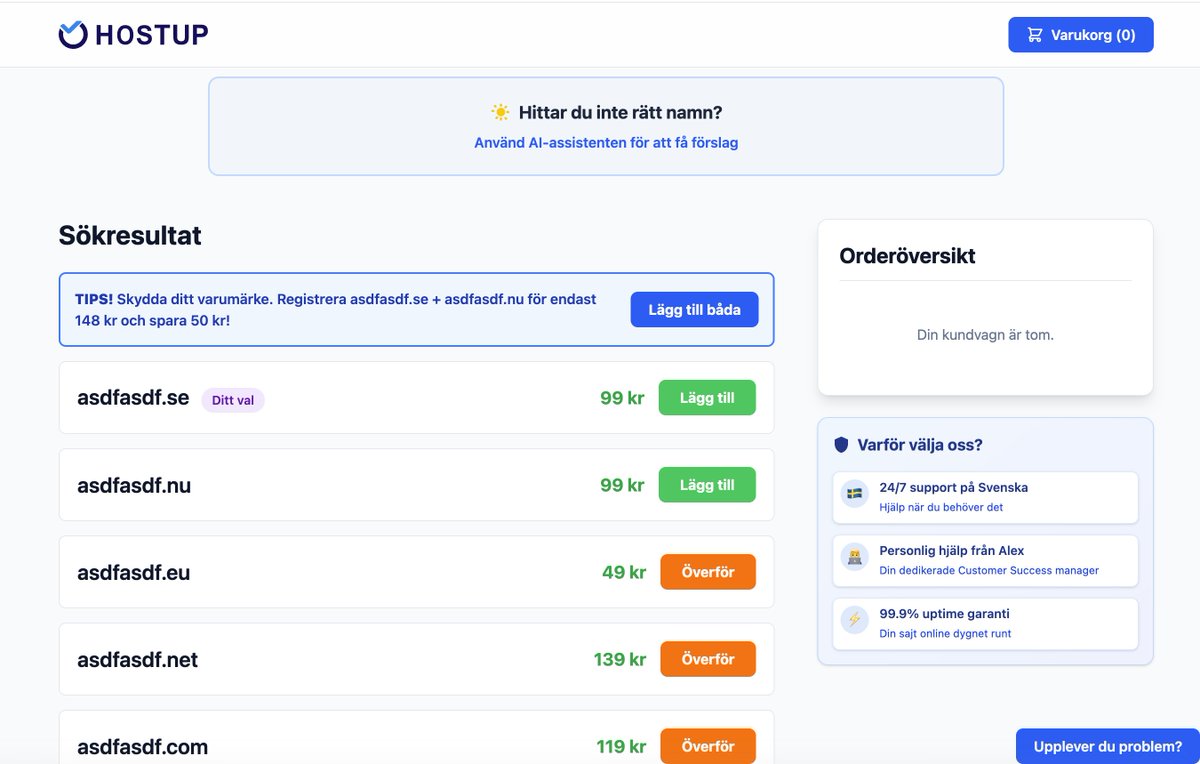Select the asdfasdf.se domain name
The width and height of the screenshot is (1200, 764).
(133, 398)
